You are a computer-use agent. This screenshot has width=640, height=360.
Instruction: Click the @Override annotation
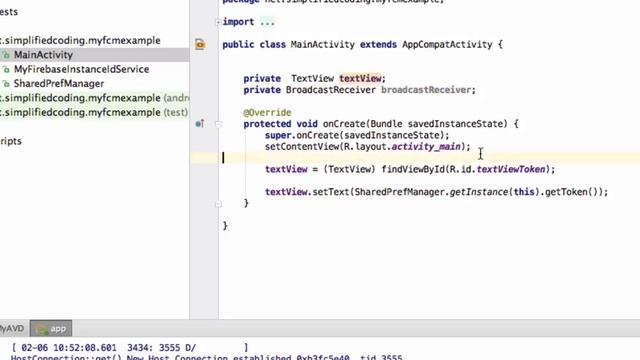[267, 113]
